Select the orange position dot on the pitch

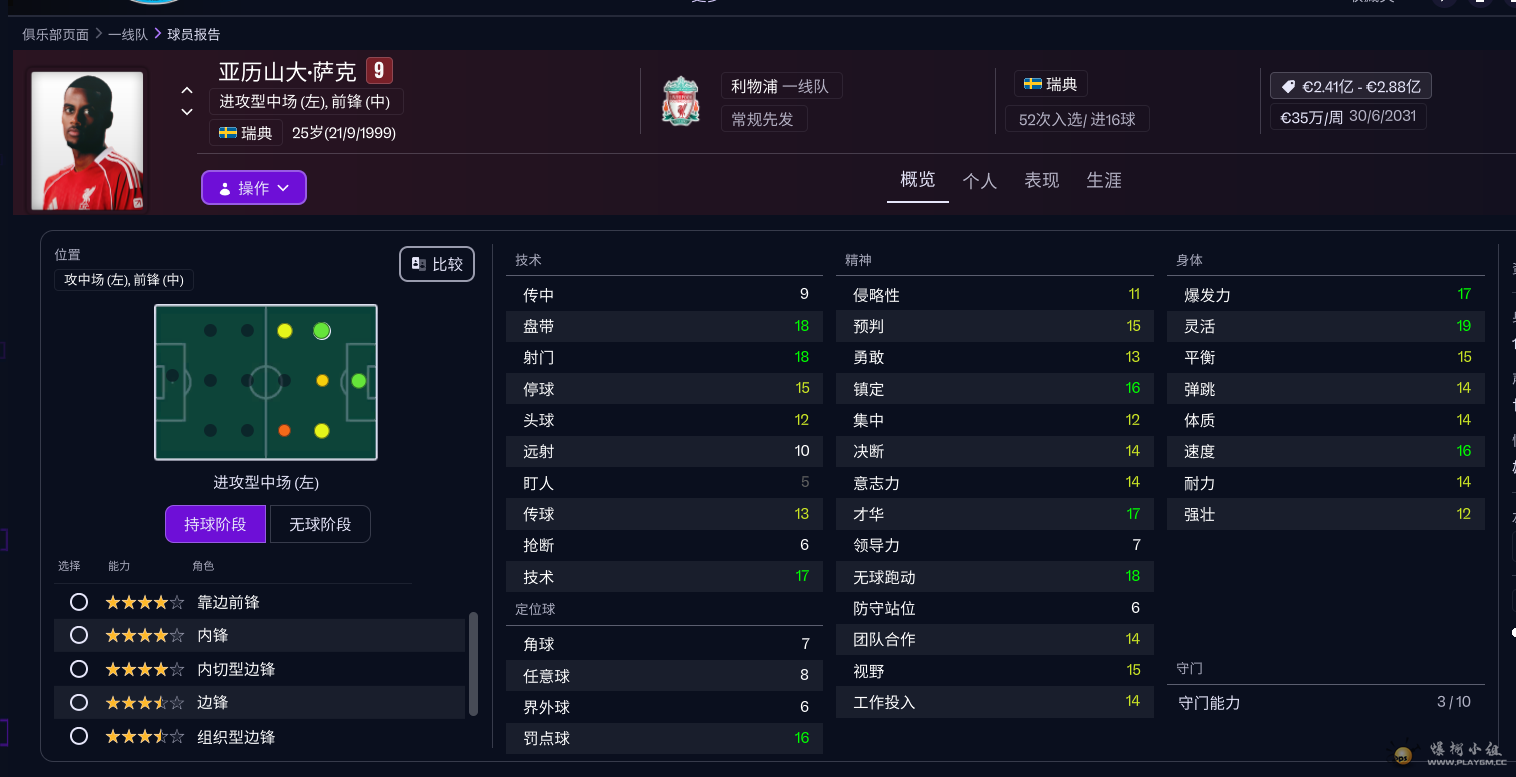pyautogui.click(x=284, y=430)
